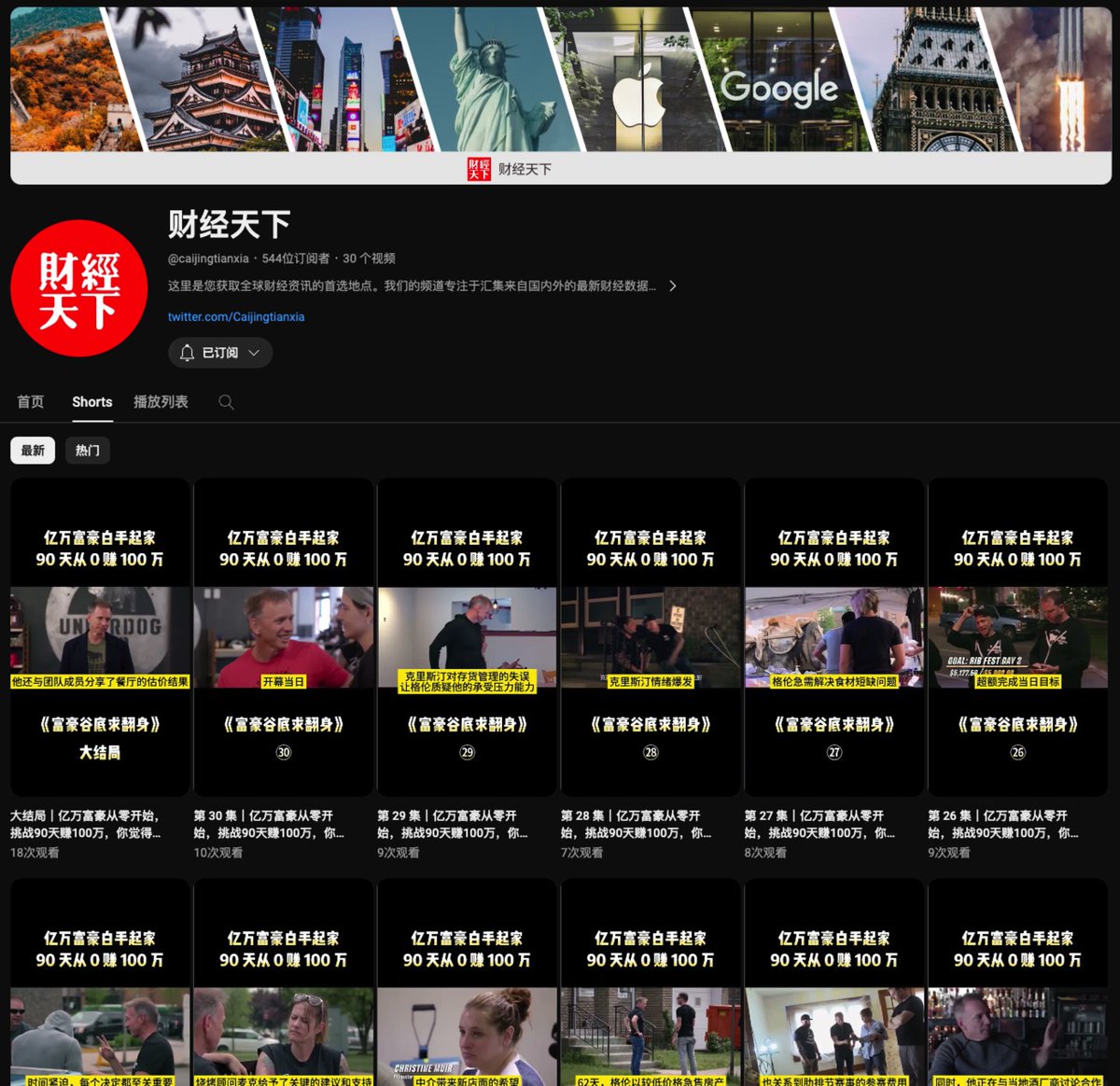Viewport: 1120px width, 1086px height.
Task: Click the 18次观看 view count
Action: (x=35, y=853)
